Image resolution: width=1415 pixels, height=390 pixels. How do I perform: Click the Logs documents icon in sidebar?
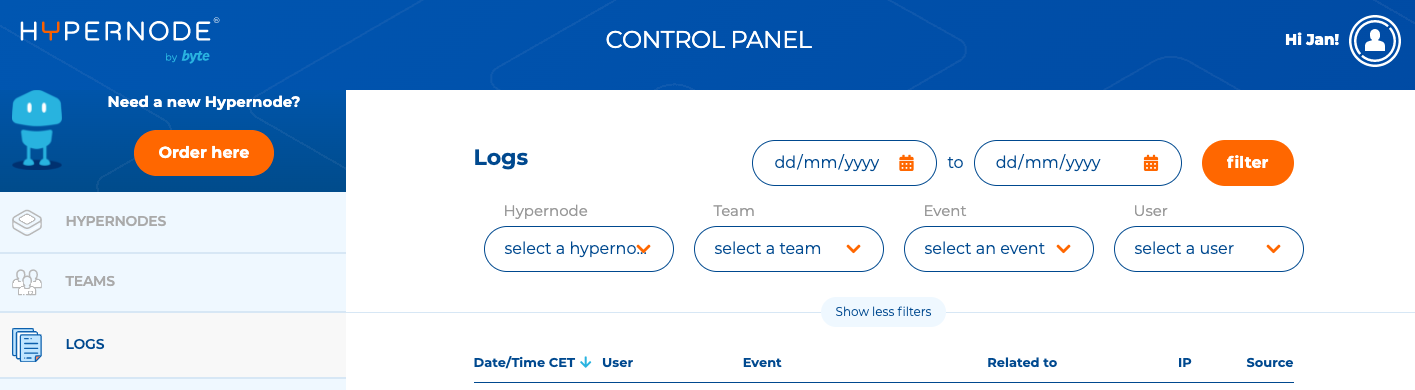tap(28, 344)
